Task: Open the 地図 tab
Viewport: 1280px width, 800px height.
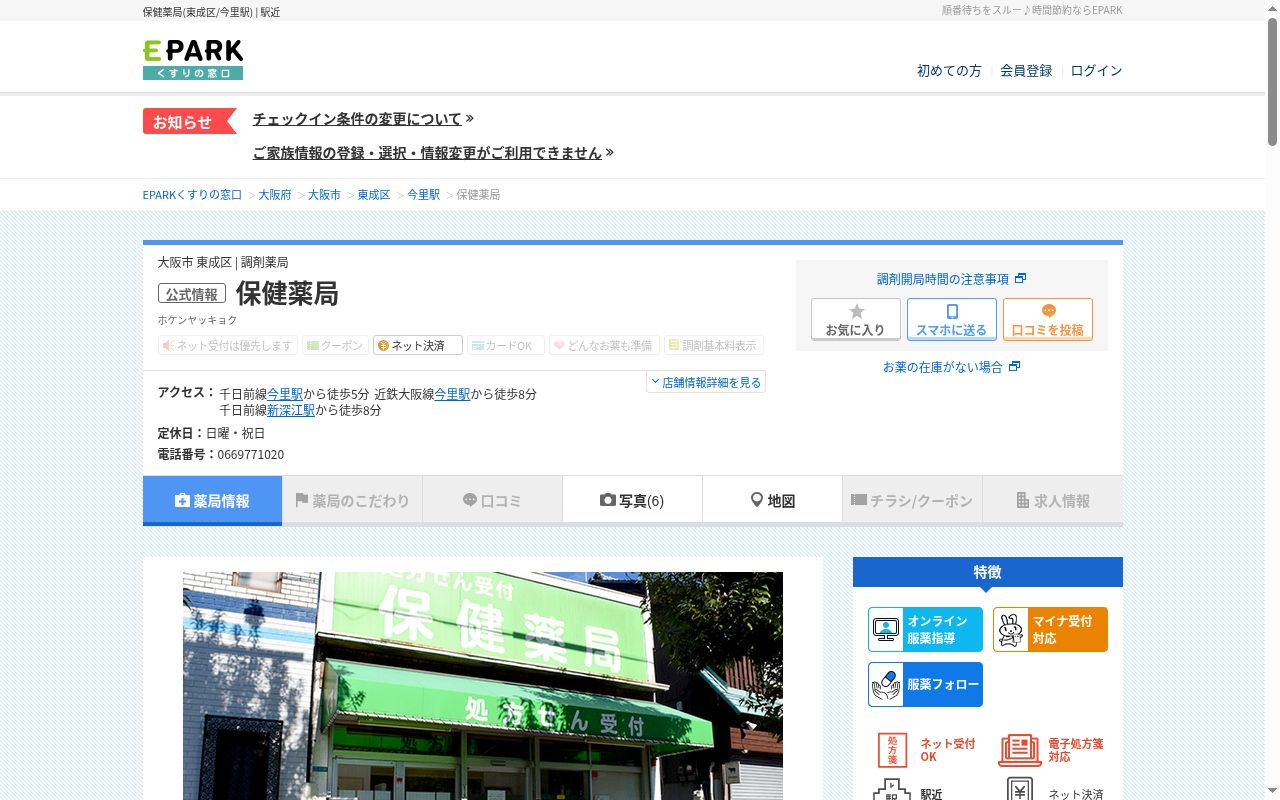Action: tap(772, 500)
